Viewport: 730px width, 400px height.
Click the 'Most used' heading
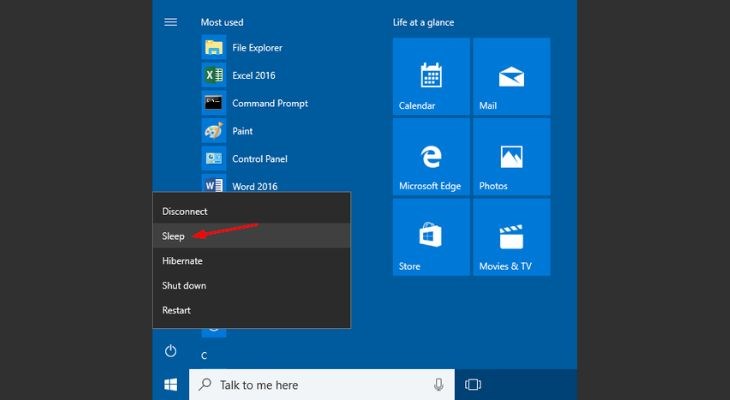(222, 22)
